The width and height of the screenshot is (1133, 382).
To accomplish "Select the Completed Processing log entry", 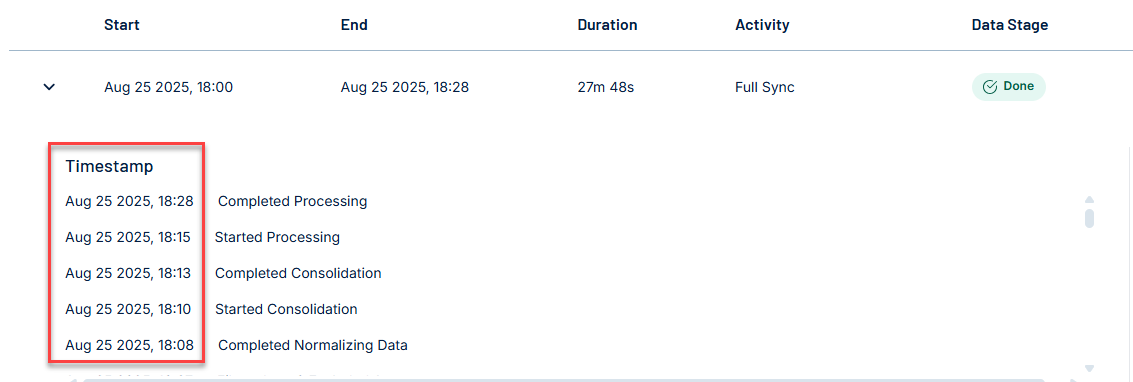I will point(293,201).
